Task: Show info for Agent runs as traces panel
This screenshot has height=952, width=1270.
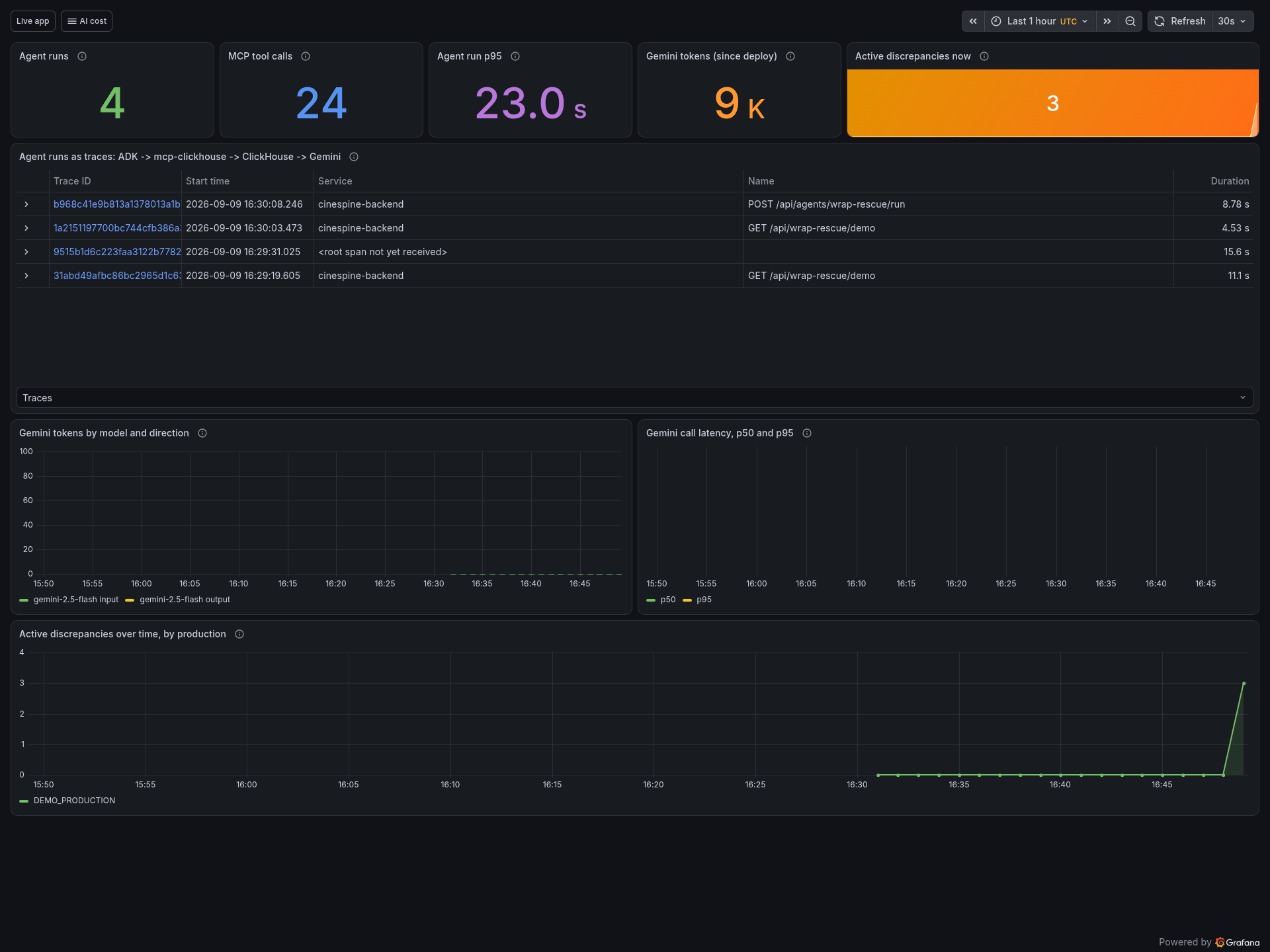Action: [354, 157]
